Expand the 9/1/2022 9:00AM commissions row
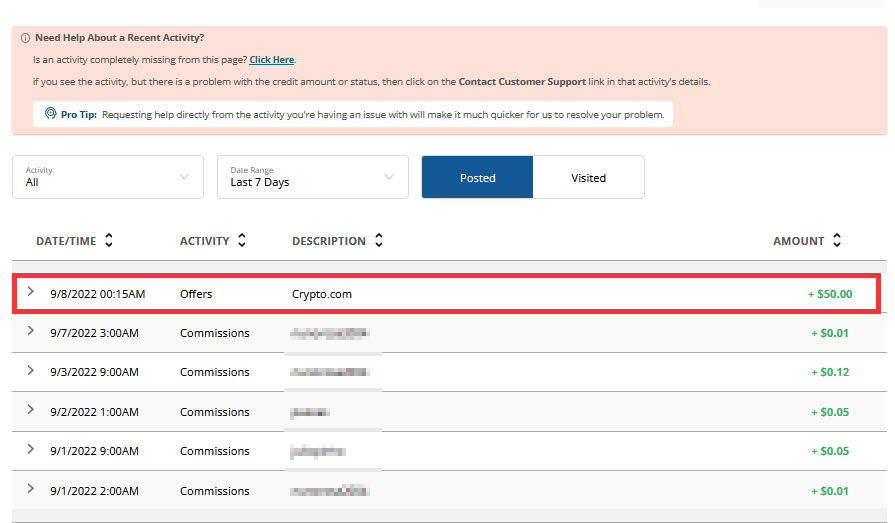895x523 pixels. tap(31, 449)
